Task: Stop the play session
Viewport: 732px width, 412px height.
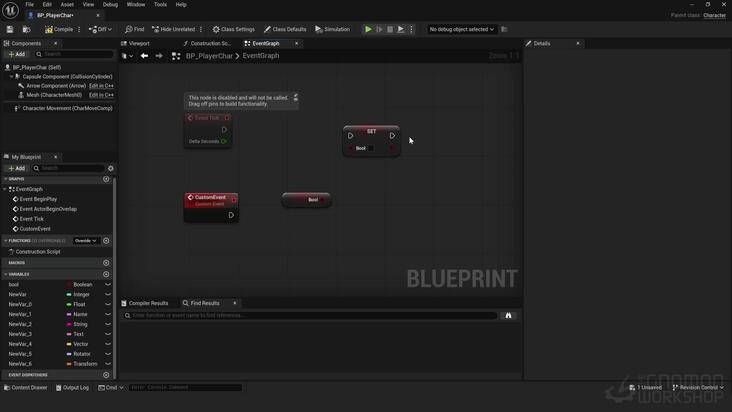Action: (390, 29)
